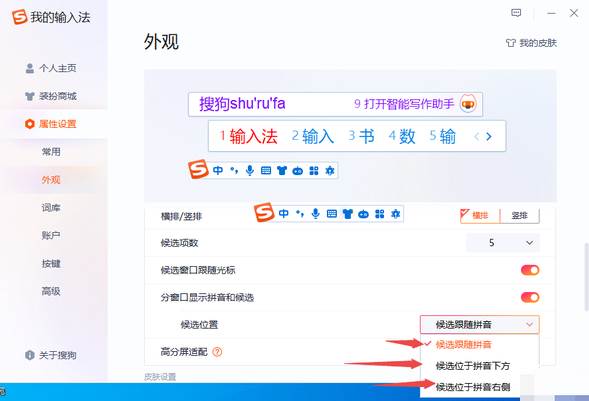Click the smart writing assistant face icon
Viewport: 589px width, 401px height.
(x=468, y=104)
